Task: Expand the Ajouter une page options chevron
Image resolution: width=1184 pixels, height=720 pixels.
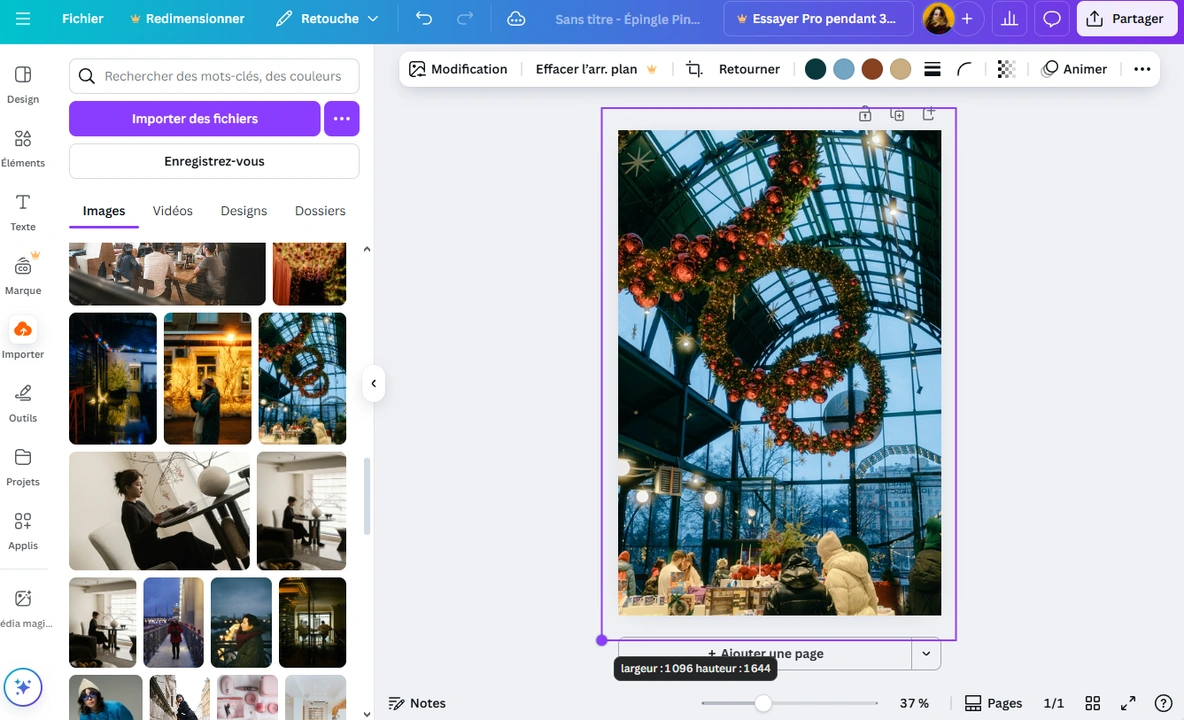Action: 926,653
